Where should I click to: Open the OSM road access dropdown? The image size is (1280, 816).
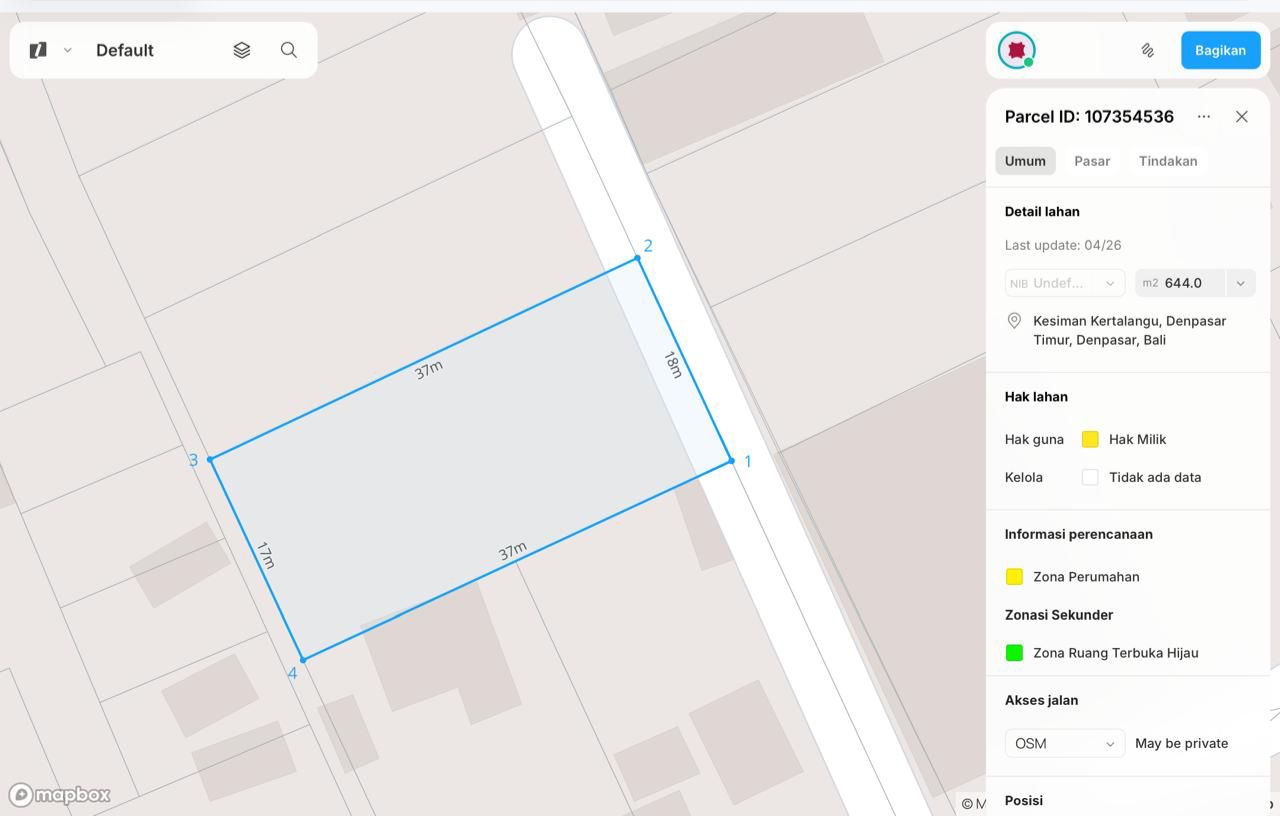coord(1065,743)
